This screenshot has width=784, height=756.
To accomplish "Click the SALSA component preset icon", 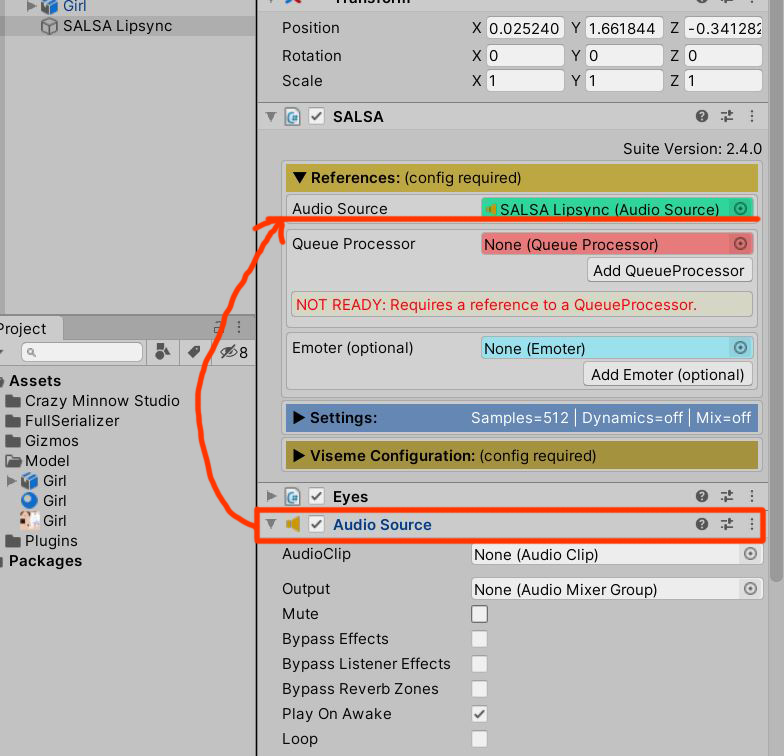I will pos(727,117).
